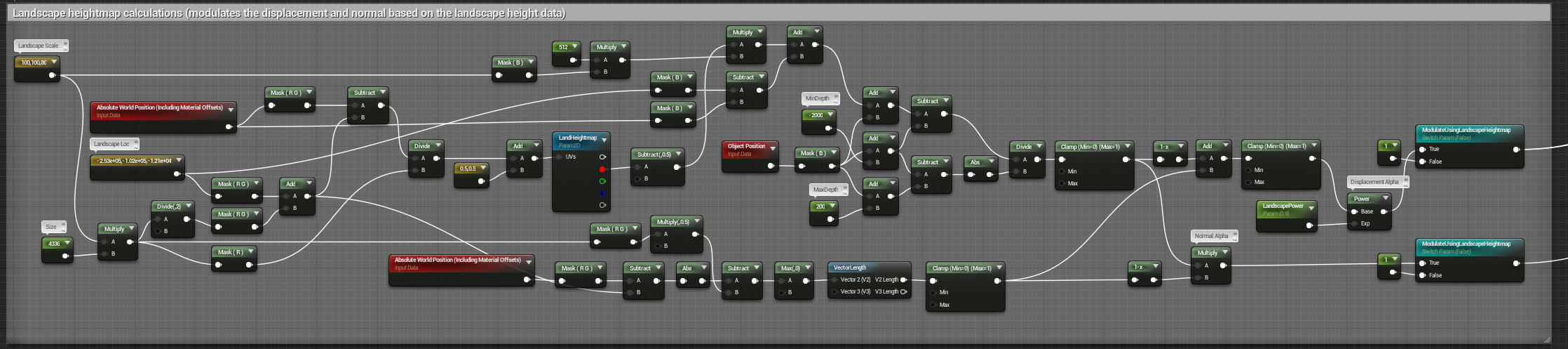The width and height of the screenshot is (1568, 349).
Task: Click the B input pin on Subtract(,0.5) node
Action: click(x=638, y=178)
